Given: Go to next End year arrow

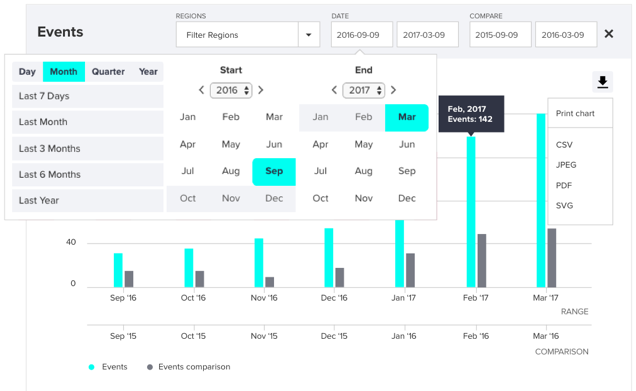Looking at the screenshot, I should (x=393, y=90).
